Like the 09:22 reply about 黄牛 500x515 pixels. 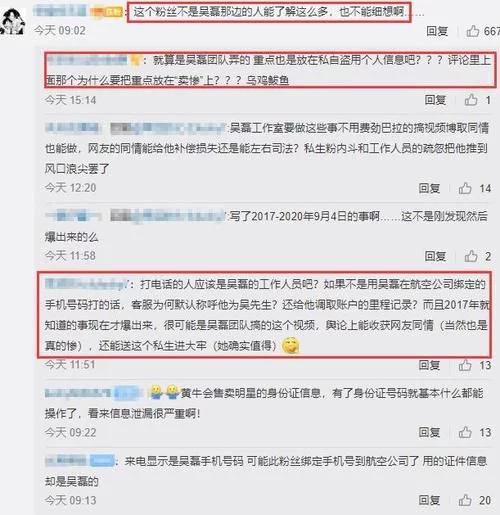click(x=465, y=432)
